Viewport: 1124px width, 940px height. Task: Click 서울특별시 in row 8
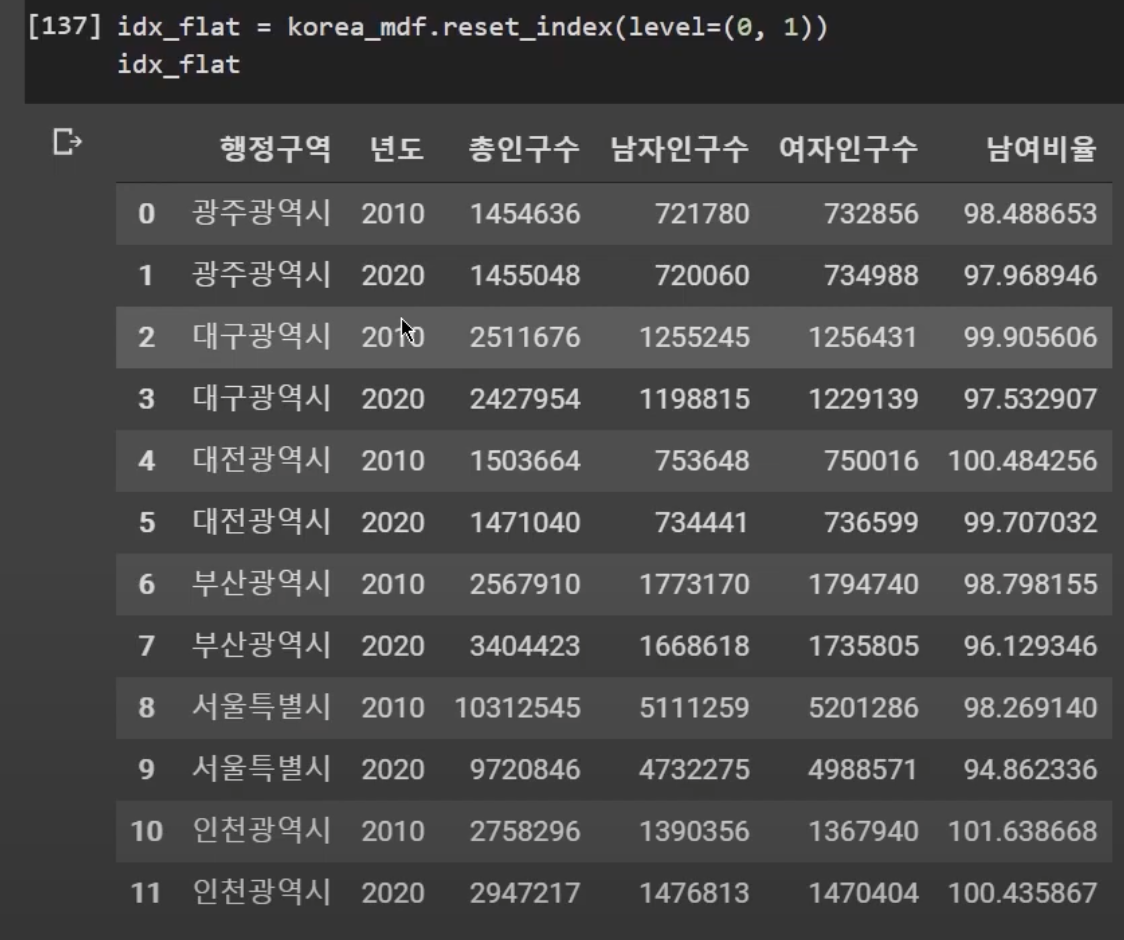pyautogui.click(x=262, y=706)
